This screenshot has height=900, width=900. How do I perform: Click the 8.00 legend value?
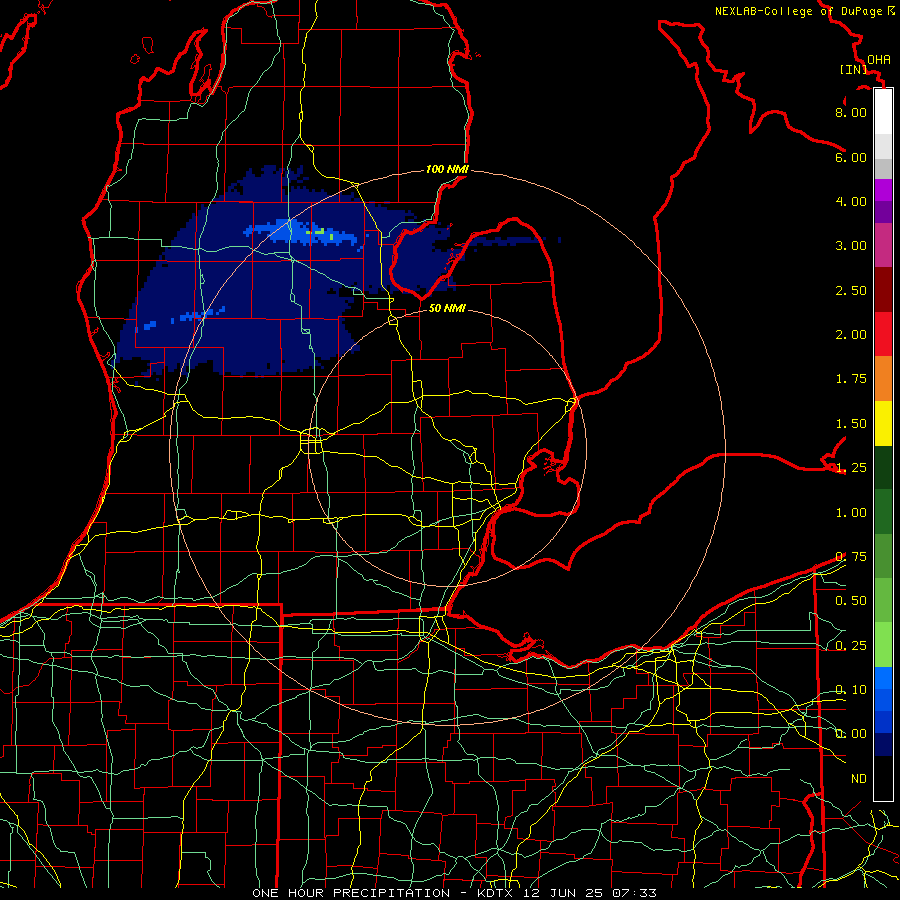coord(851,112)
